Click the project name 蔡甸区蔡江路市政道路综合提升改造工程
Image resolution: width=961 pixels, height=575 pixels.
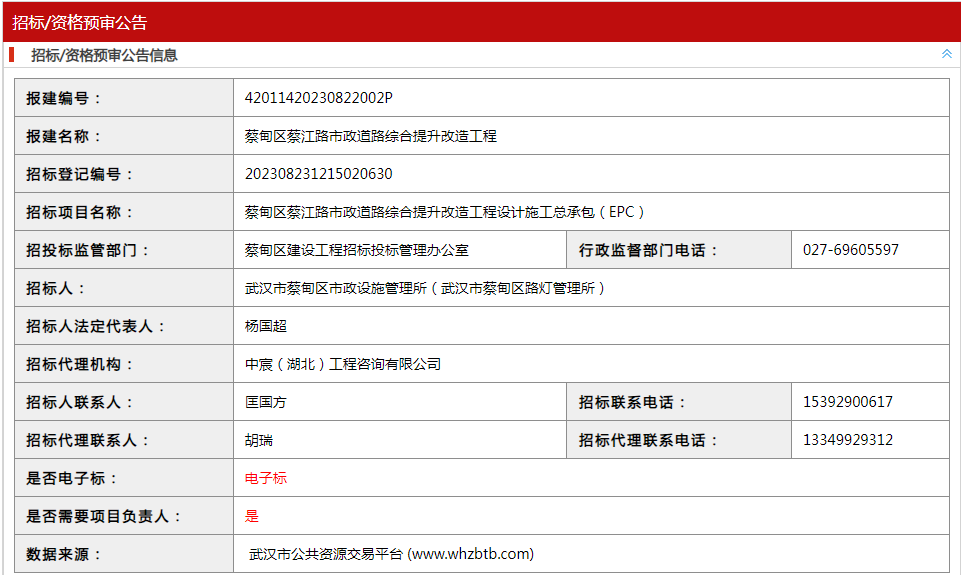click(370, 136)
